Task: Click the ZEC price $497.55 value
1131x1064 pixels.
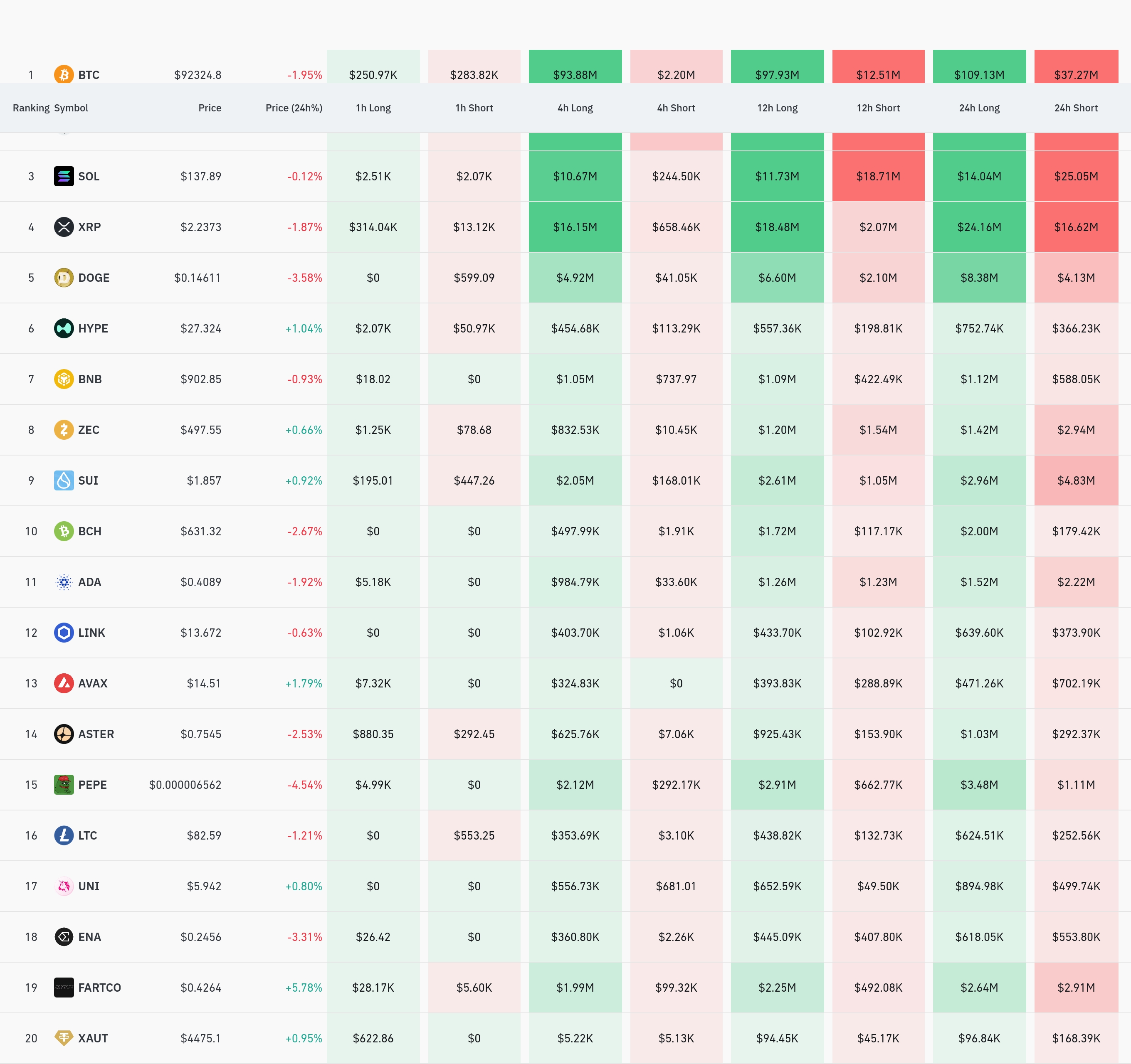Action: [201, 430]
